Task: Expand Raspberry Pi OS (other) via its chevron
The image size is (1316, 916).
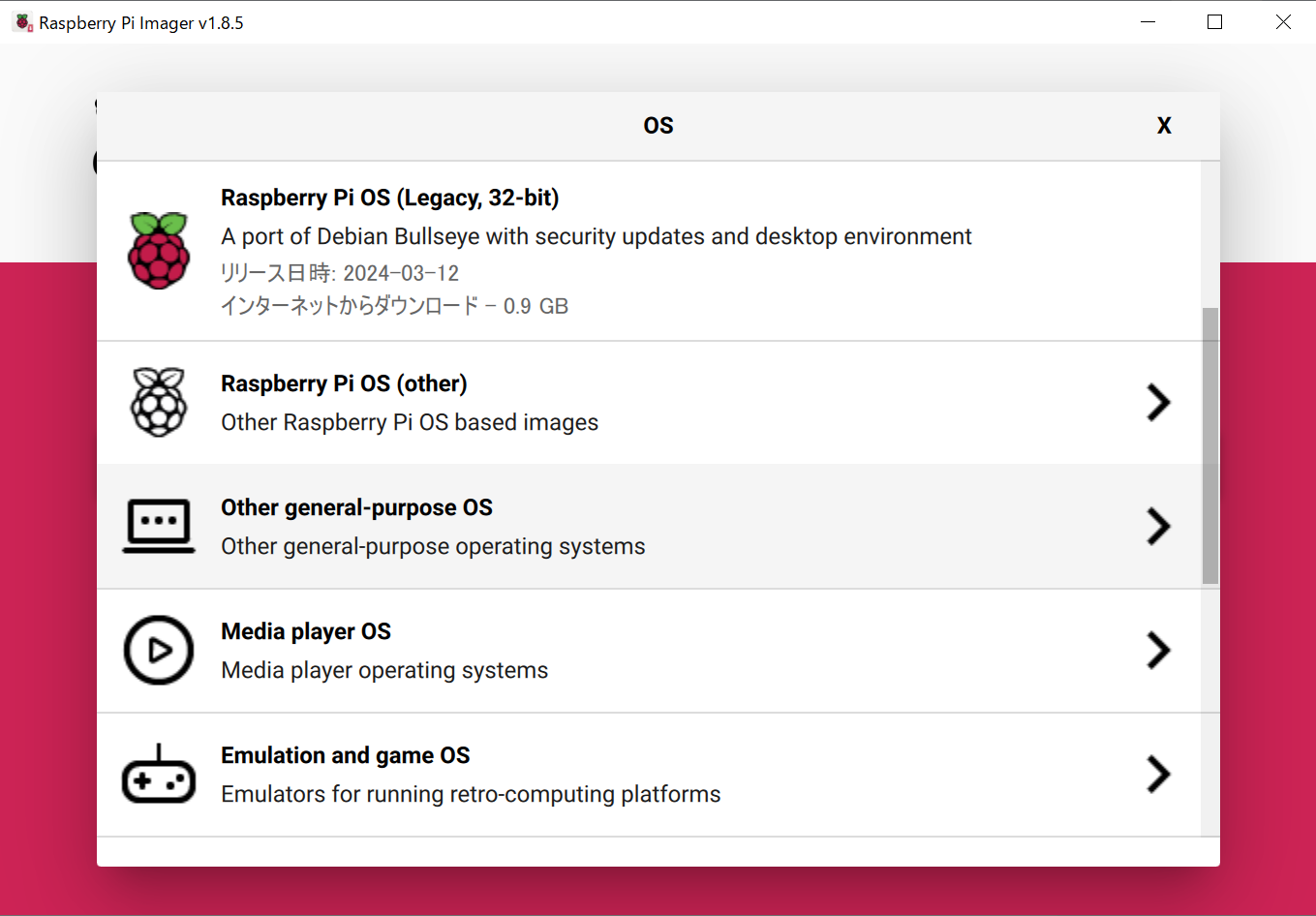Action: 1158,403
